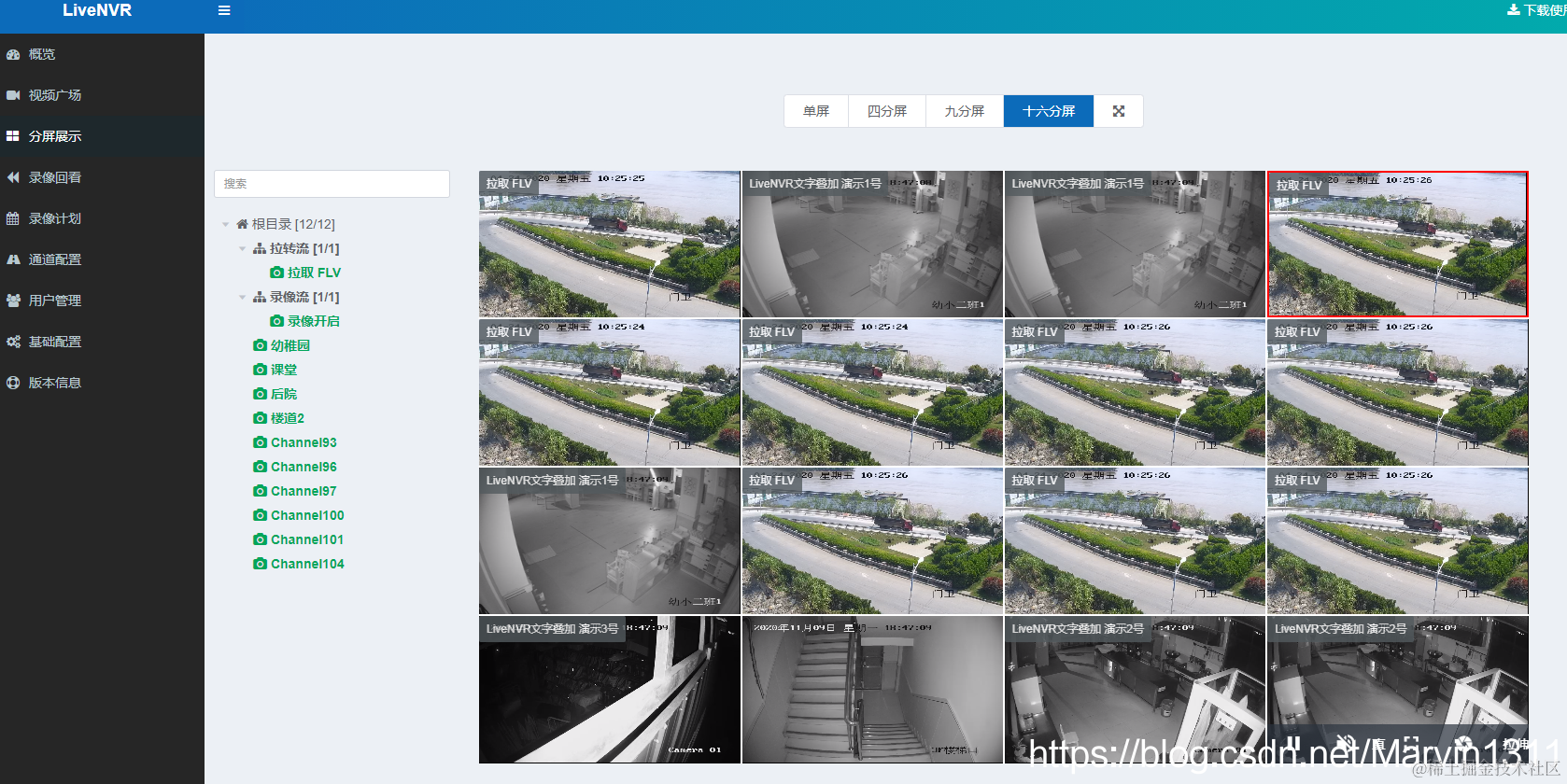The height and width of the screenshot is (784, 1567).
Task: Click in the 搜索 search field
Action: tap(332, 184)
